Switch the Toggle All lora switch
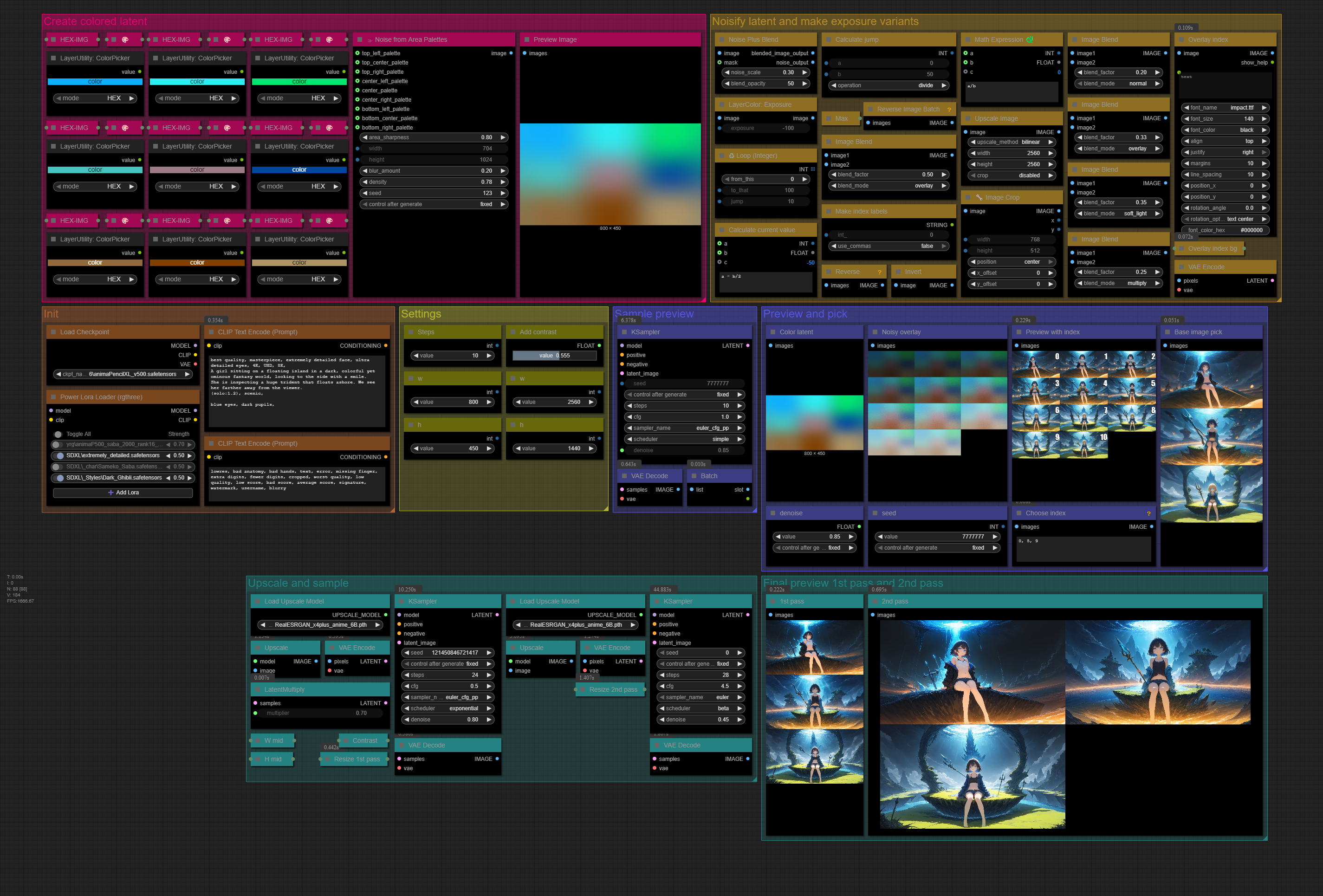The height and width of the screenshot is (896, 1323). (x=58, y=434)
